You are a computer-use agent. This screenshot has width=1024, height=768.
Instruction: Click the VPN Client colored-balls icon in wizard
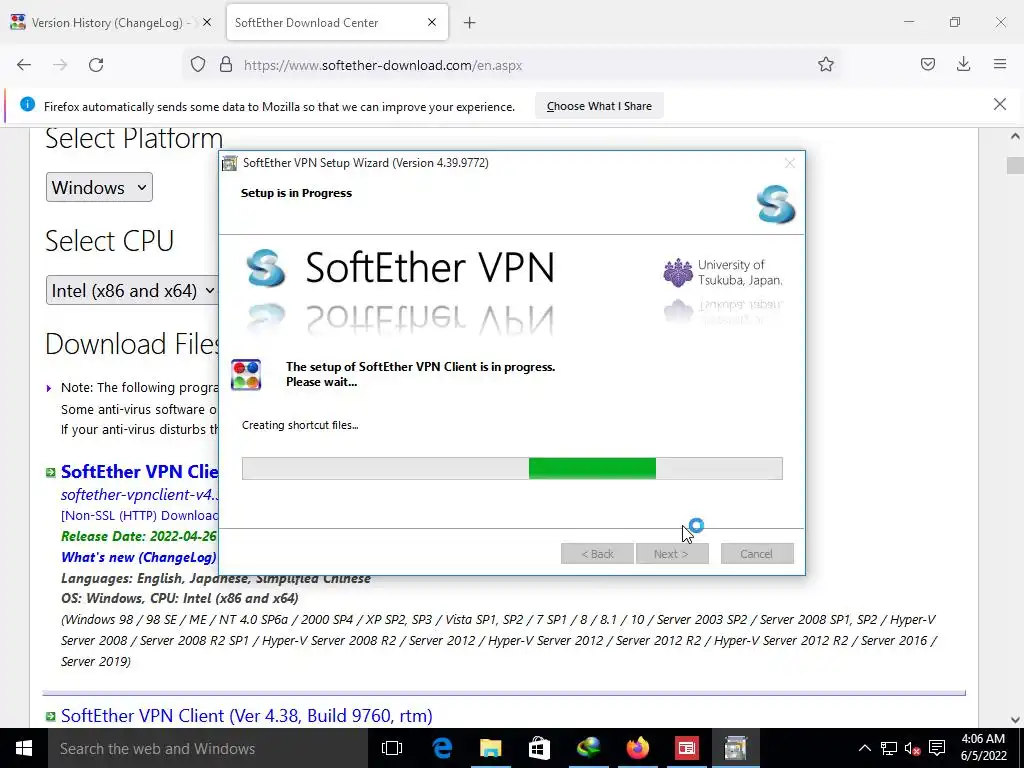pyautogui.click(x=246, y=375)
